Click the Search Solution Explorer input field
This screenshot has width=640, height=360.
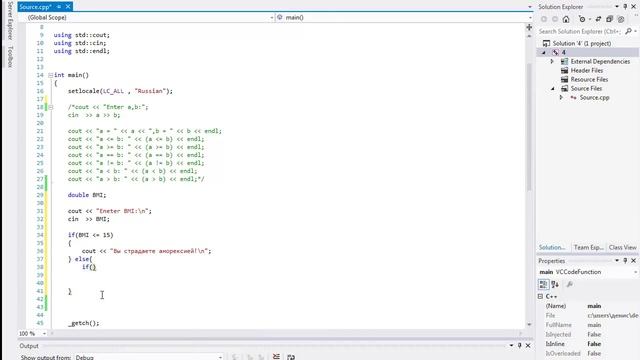[580, 31]
